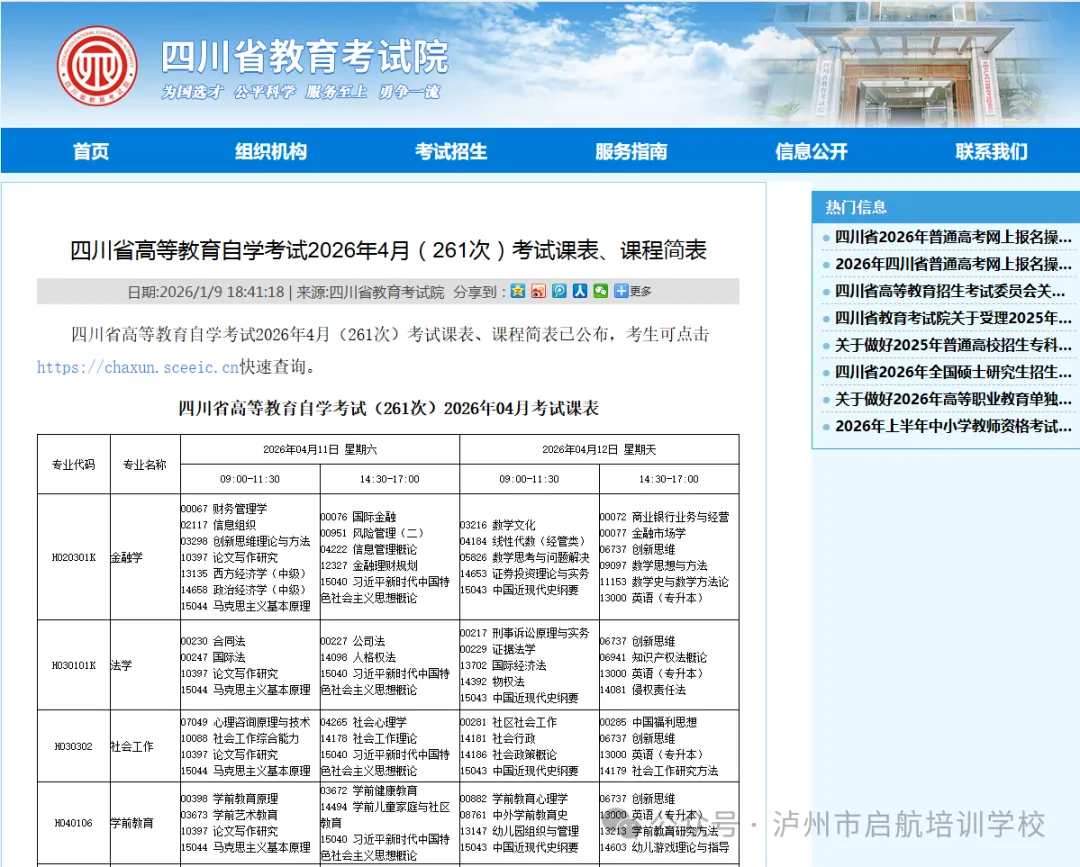The width and height of the screenshot is (1080, 867).
Task: Open 四川省2026年全国硕士研究生招生 hot link
Action: tap(953, 372)
